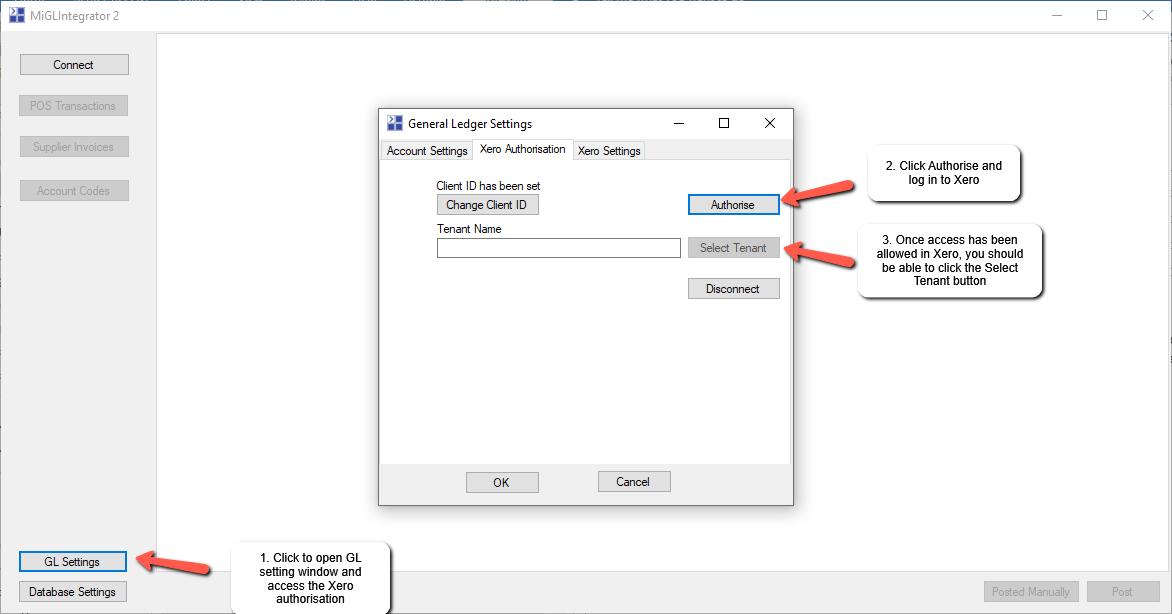Click the Disconnect button

pos(733,289)
